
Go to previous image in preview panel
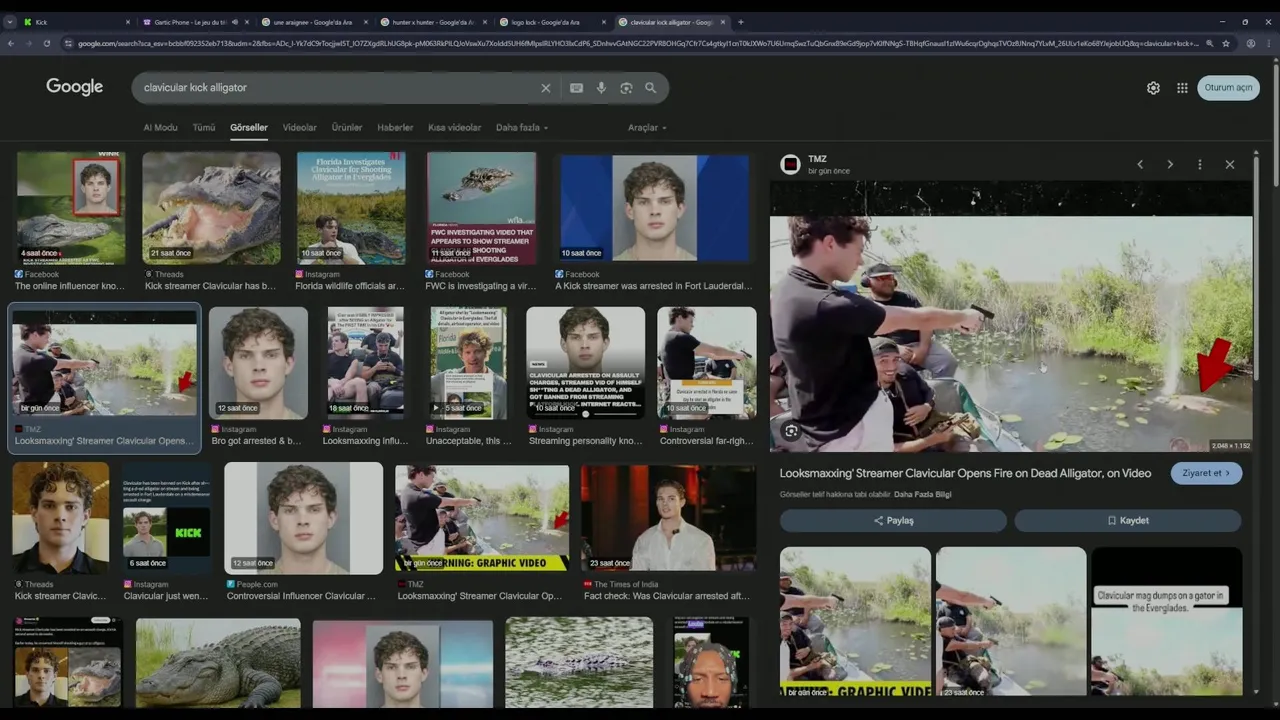(x=1140, y=164)
